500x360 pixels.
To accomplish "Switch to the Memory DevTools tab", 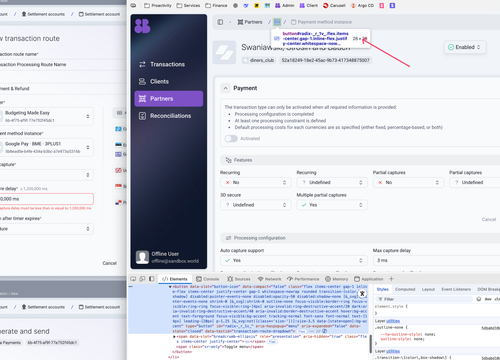I will point(337,279).
